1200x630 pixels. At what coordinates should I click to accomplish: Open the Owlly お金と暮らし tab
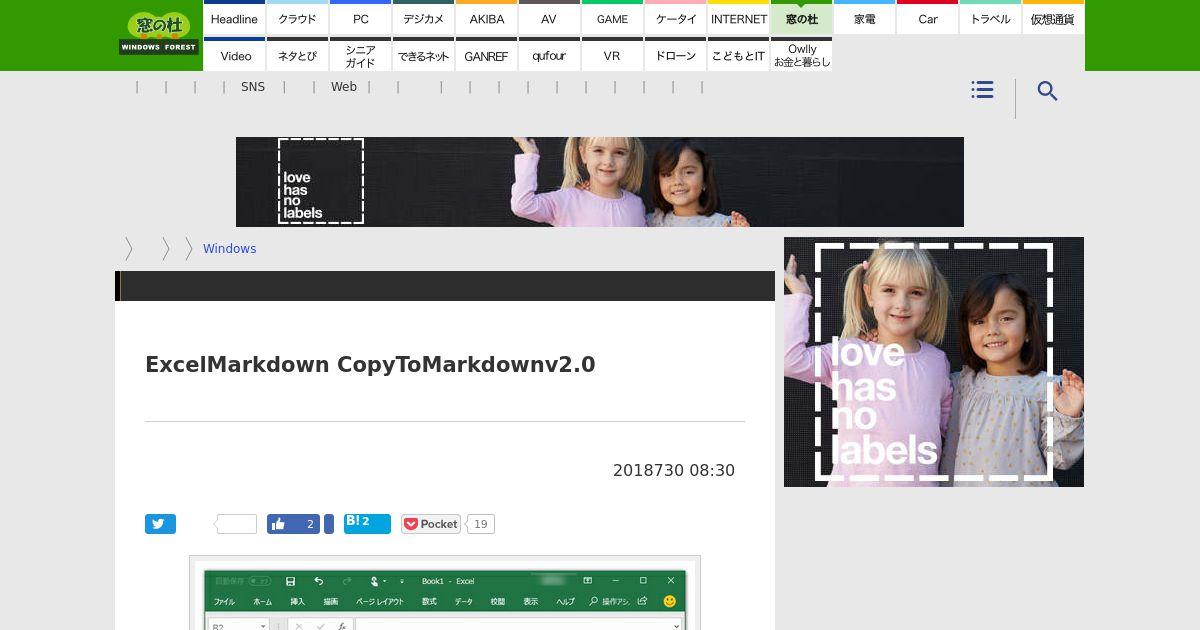[x=801, y=55]
